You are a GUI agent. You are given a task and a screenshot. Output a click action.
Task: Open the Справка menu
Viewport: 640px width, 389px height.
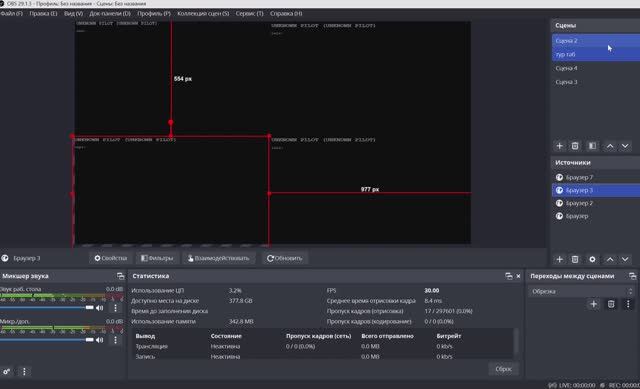[x=286, y=13]
